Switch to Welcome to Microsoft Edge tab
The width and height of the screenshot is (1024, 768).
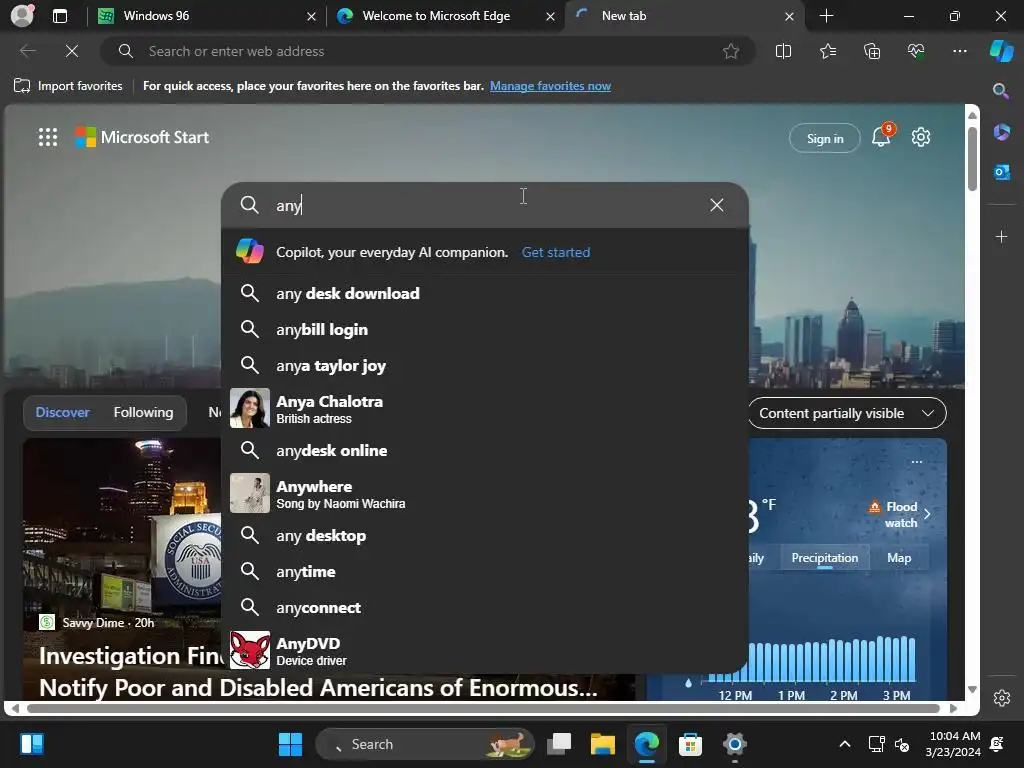(x=445, y=16)
